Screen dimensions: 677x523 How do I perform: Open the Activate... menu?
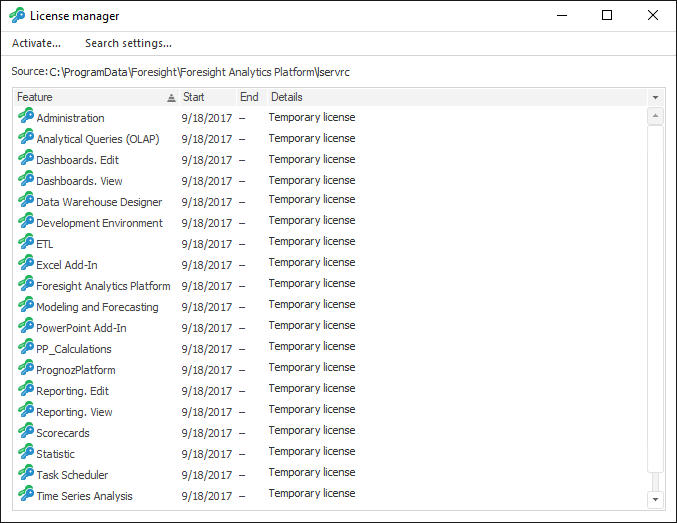pos(36,43)
